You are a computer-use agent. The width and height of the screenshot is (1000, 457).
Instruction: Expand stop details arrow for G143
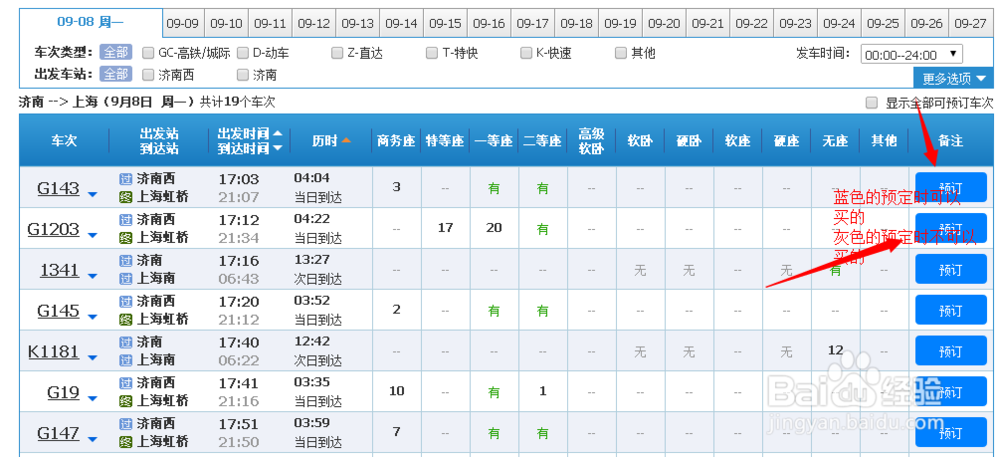[92, 194]
